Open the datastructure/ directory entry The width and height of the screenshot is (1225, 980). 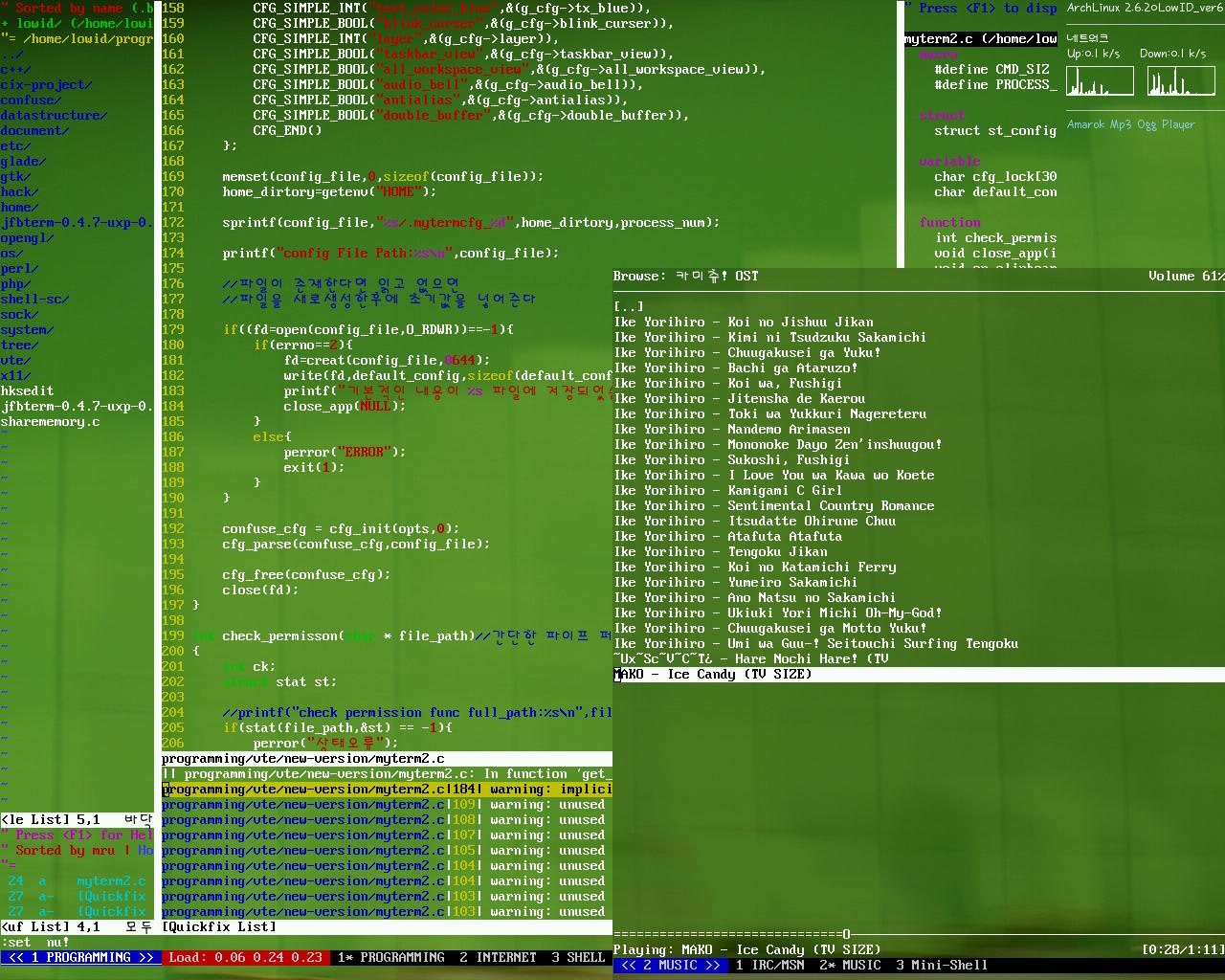click(55, 115)
